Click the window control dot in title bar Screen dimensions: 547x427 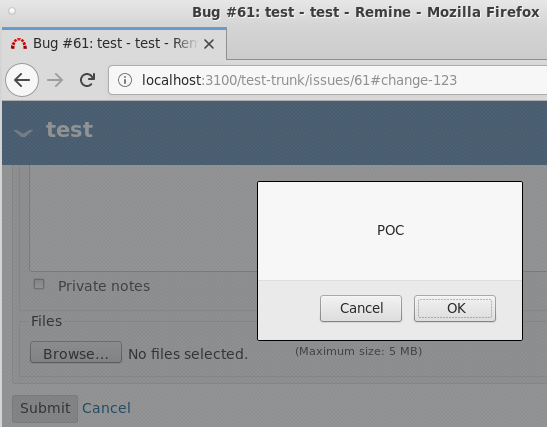(x=12, y=11)
